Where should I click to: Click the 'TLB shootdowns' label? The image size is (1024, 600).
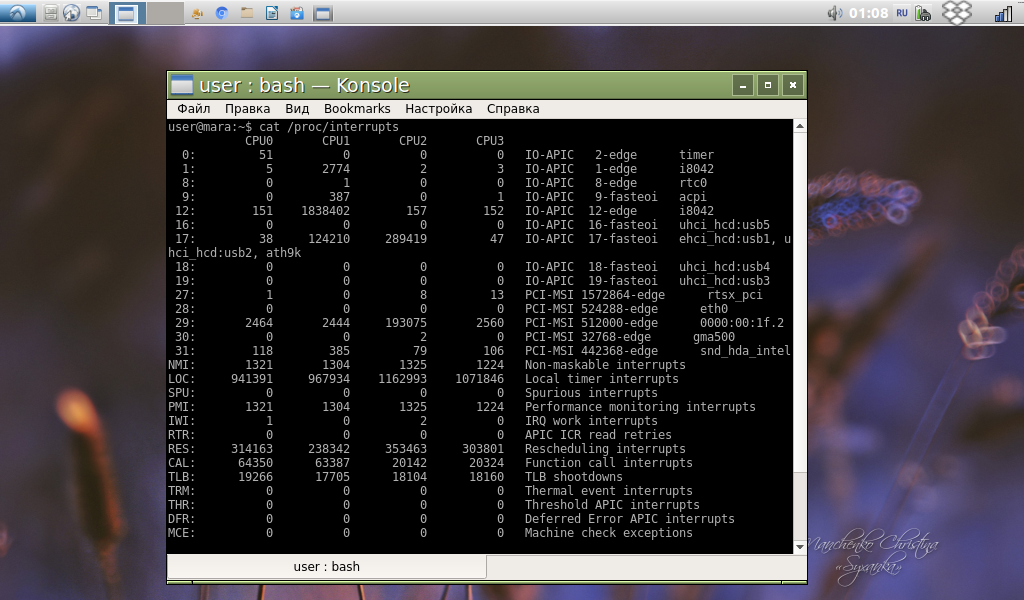(573, 477)
